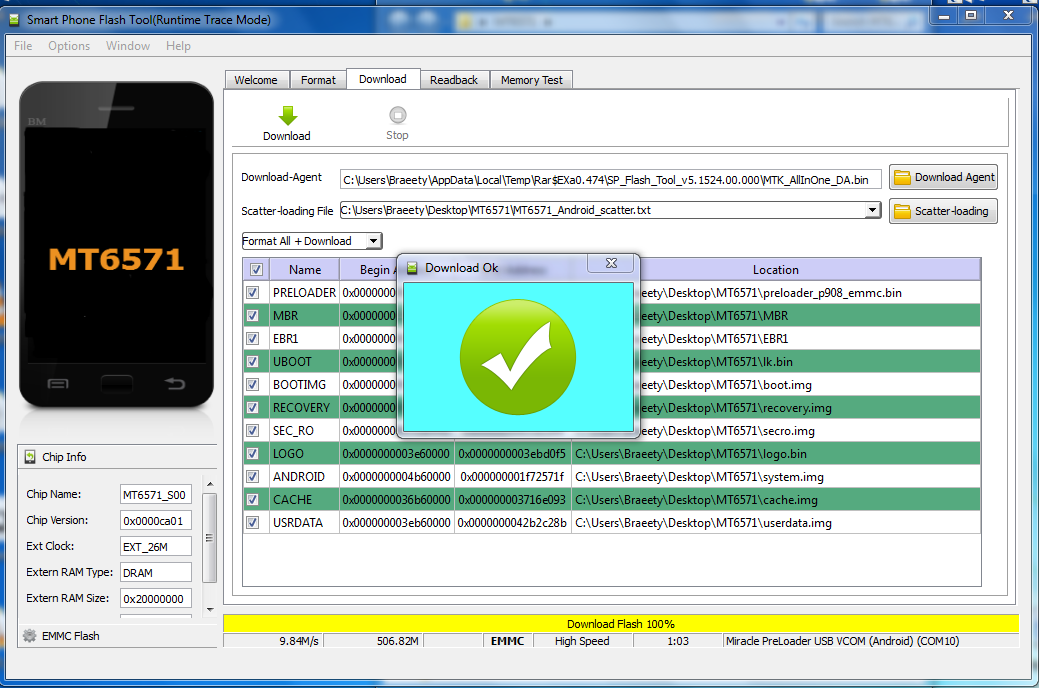Switch to the Memory Test tab
Viewport: 1039px width, 688px height.
pyautogui.click(x=531, y=80)
